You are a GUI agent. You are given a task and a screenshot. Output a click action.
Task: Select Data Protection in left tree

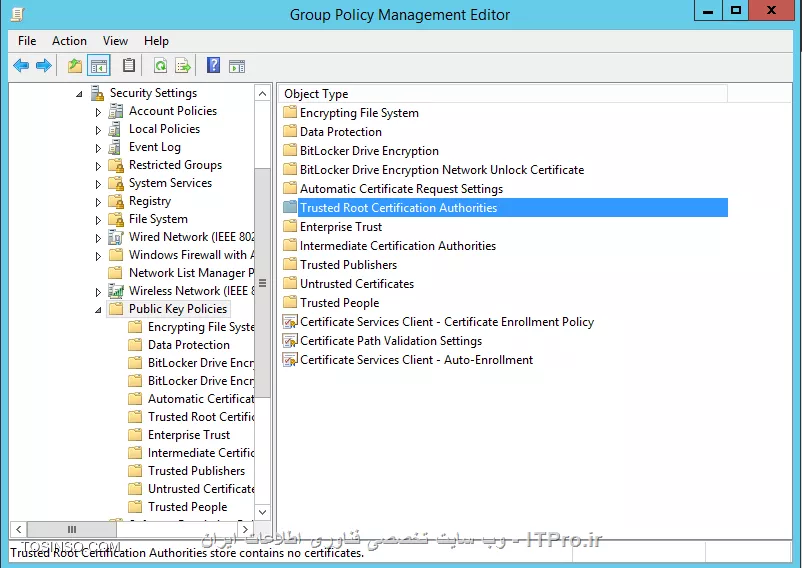tap(189, 345)
